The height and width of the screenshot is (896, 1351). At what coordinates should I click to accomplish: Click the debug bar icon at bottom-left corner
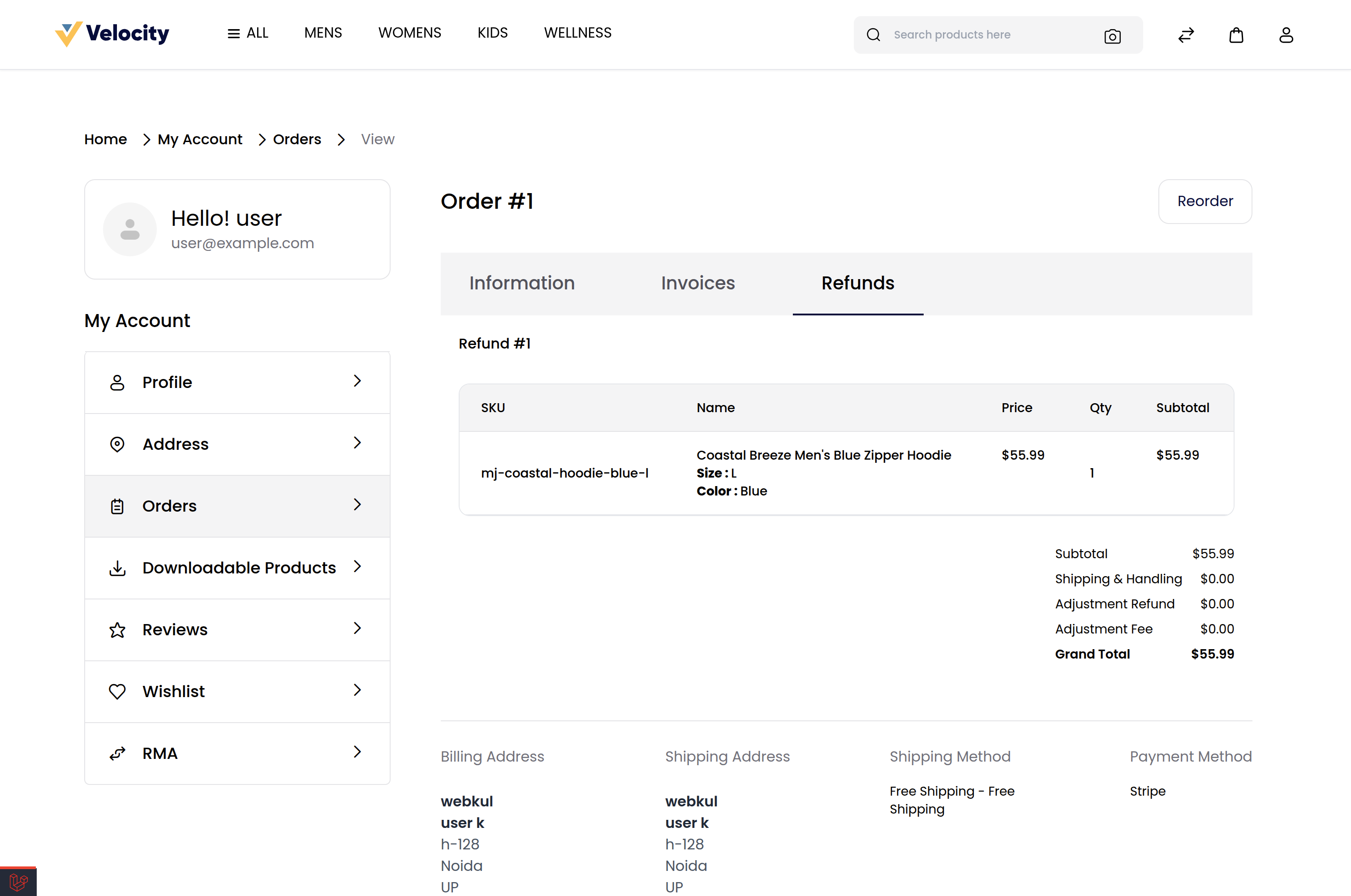[18, 882]
